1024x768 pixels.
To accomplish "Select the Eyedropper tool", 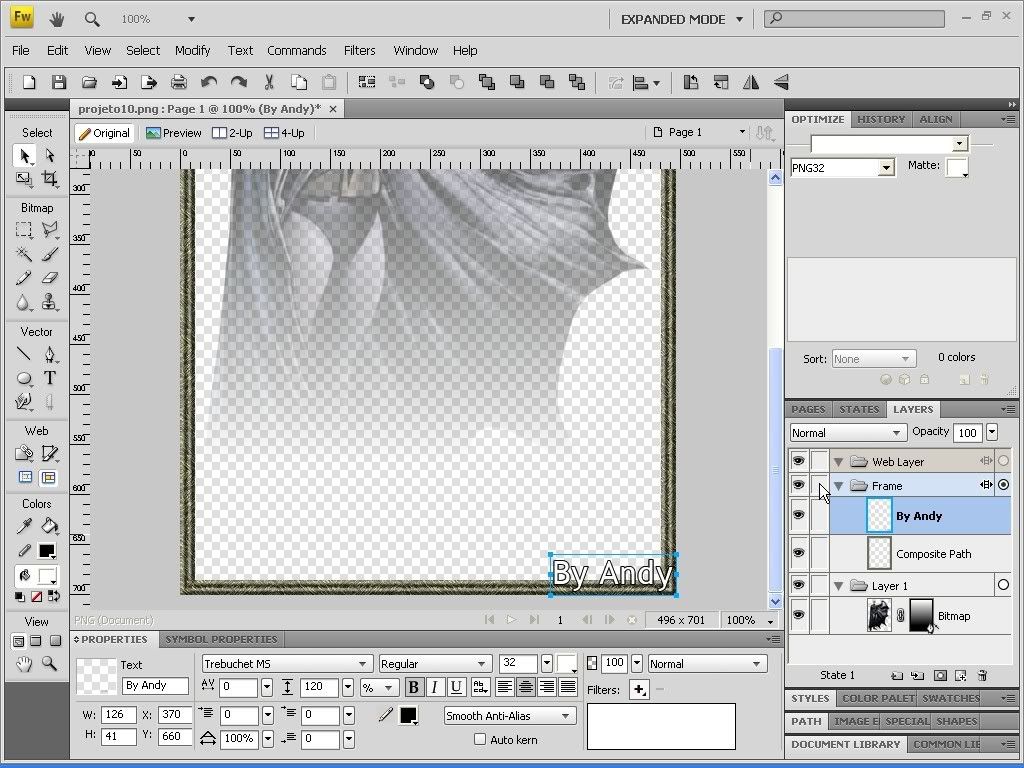I will (24, 526).
